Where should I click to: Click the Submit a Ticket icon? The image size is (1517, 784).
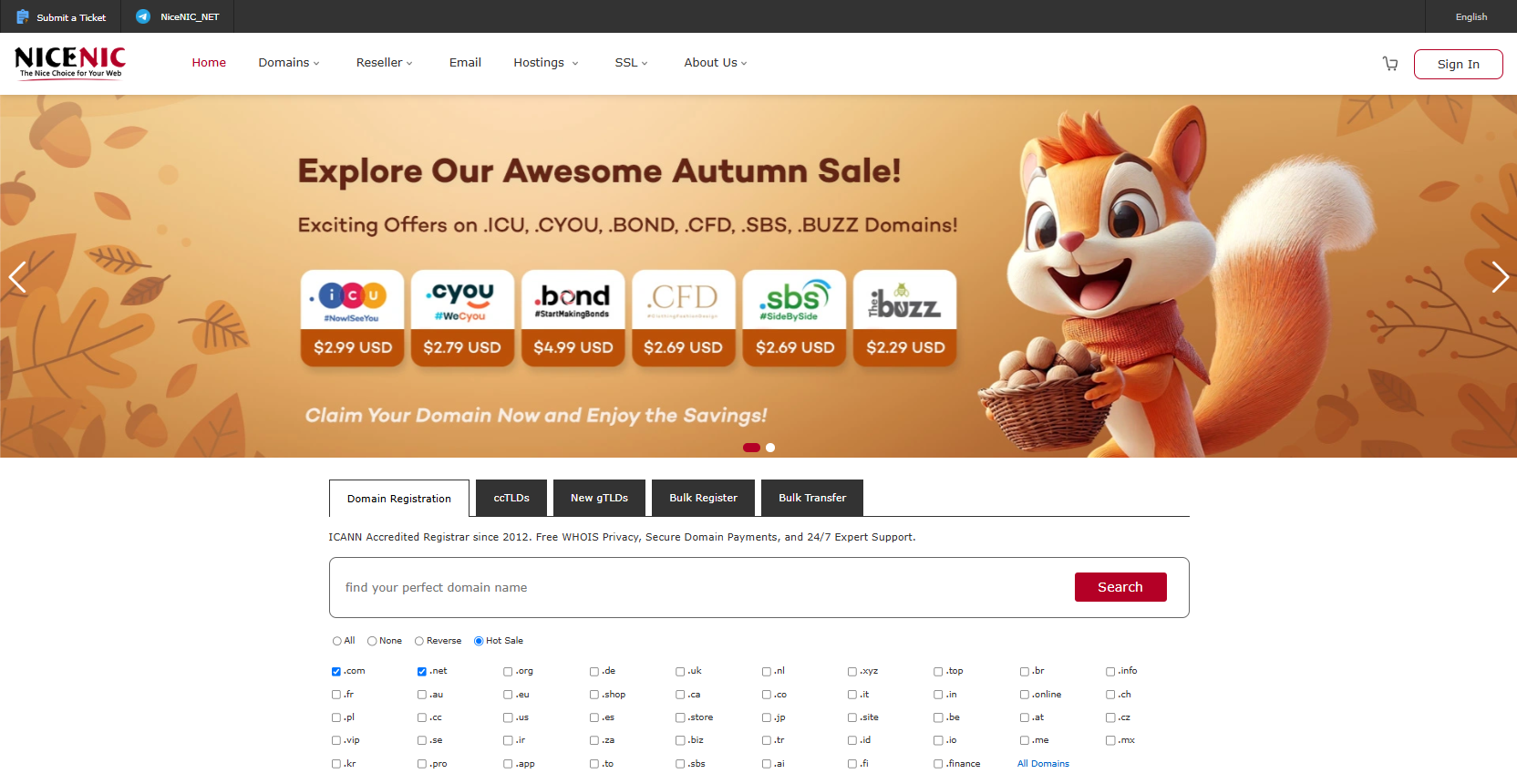coord(23,16)
